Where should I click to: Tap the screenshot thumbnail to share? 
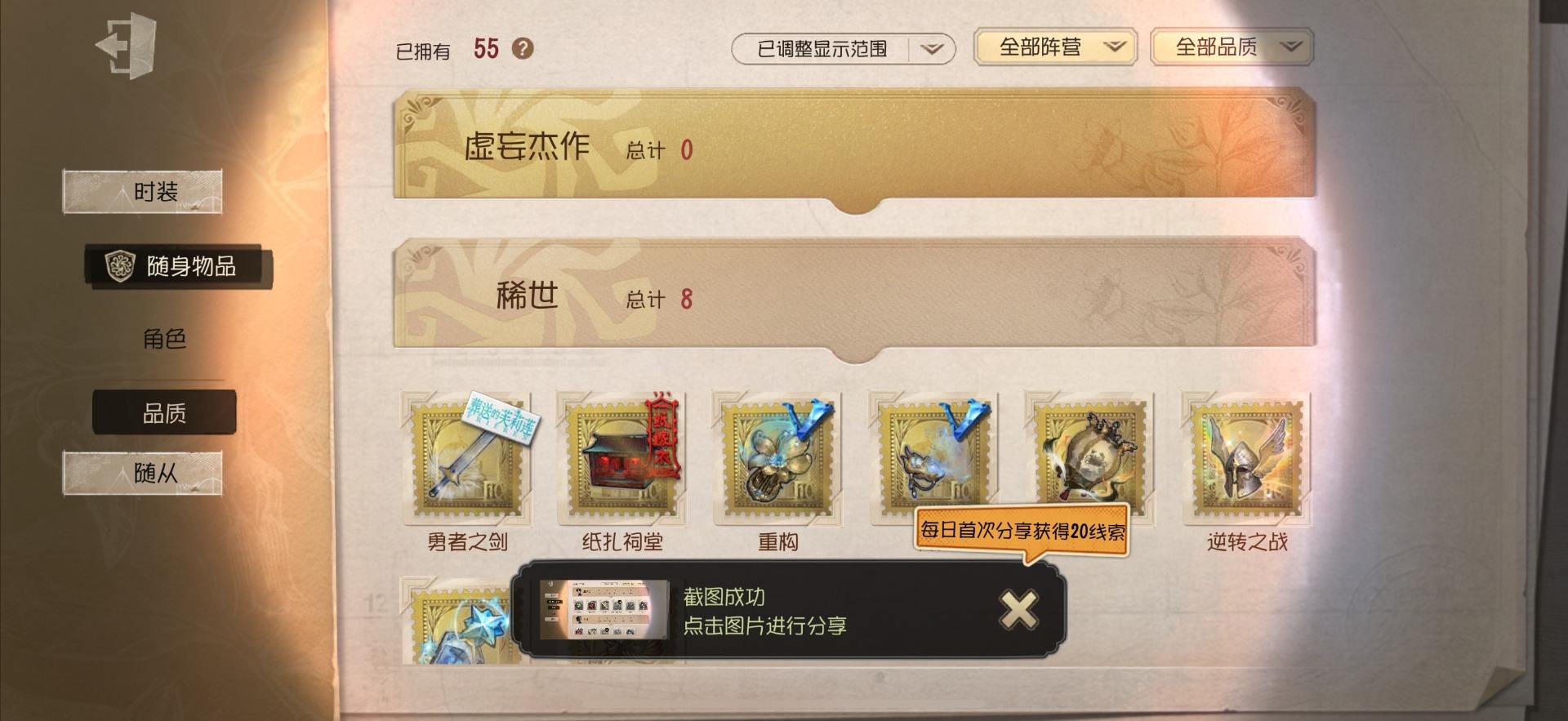click(x=605, y=610)
